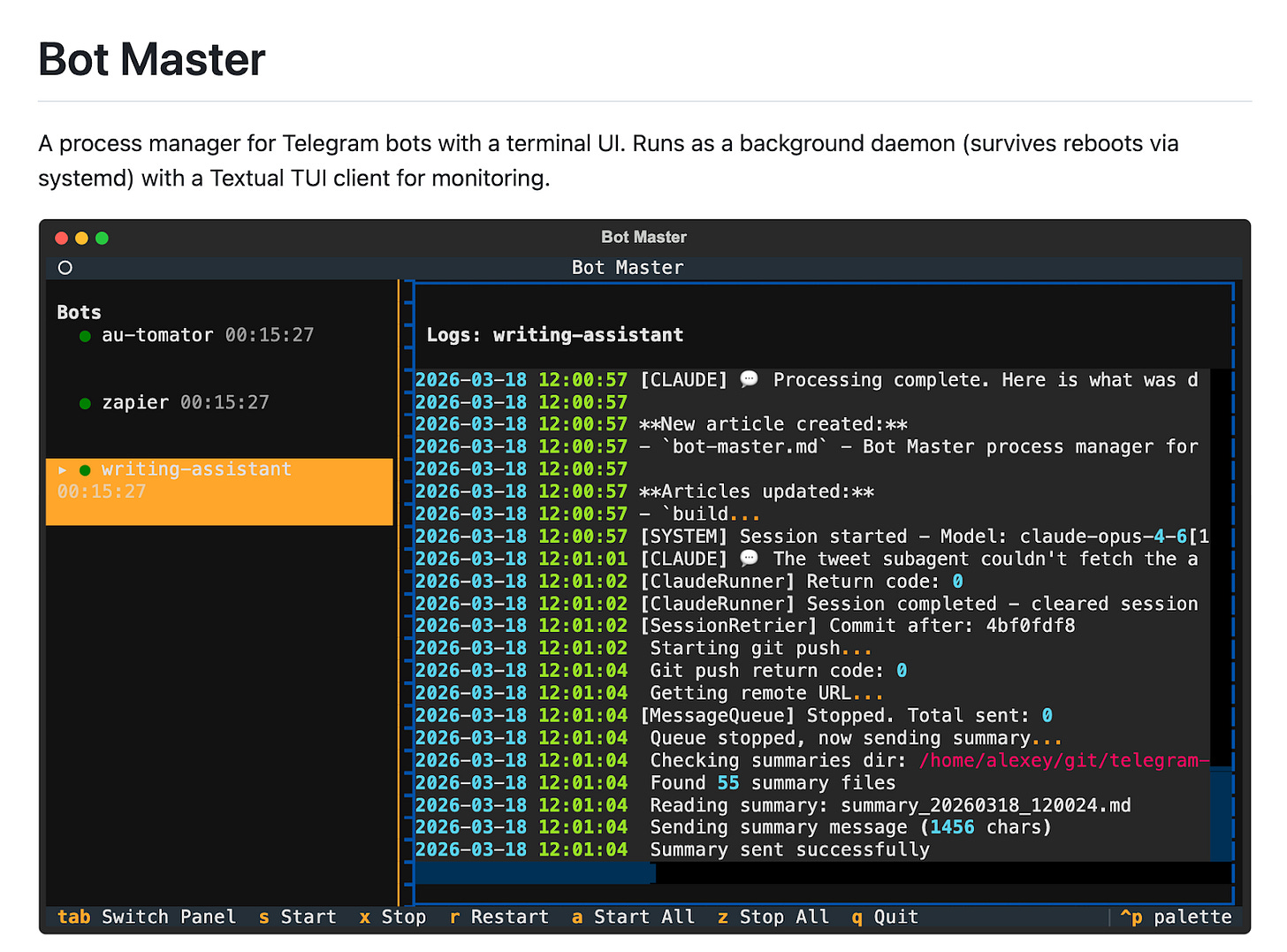Click the green status dot beside zapier
The image size is (1287, 952).
coord(85,403)
